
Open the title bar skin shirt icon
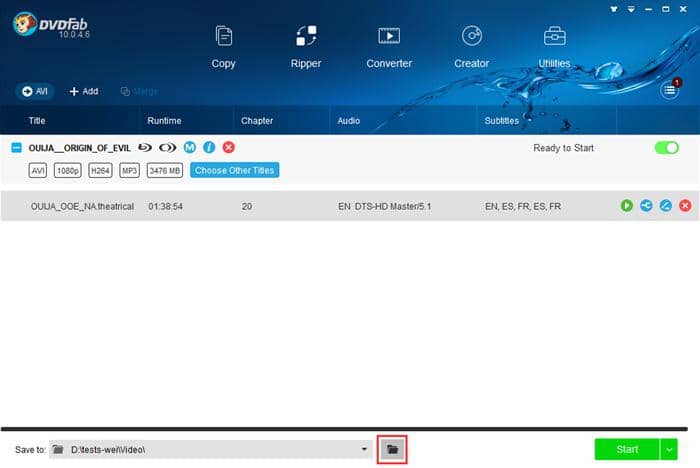click(x=614, y=9)
